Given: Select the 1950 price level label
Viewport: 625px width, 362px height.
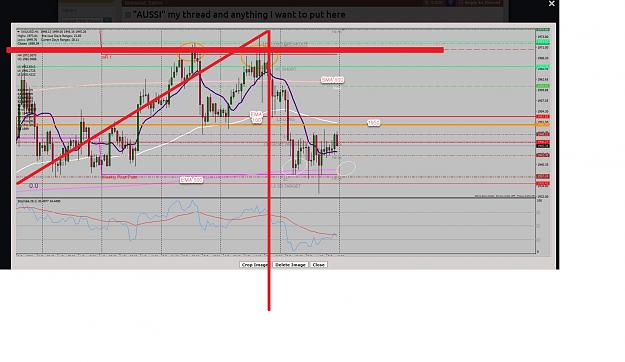Looking at the screenshot, I should 373,123.
